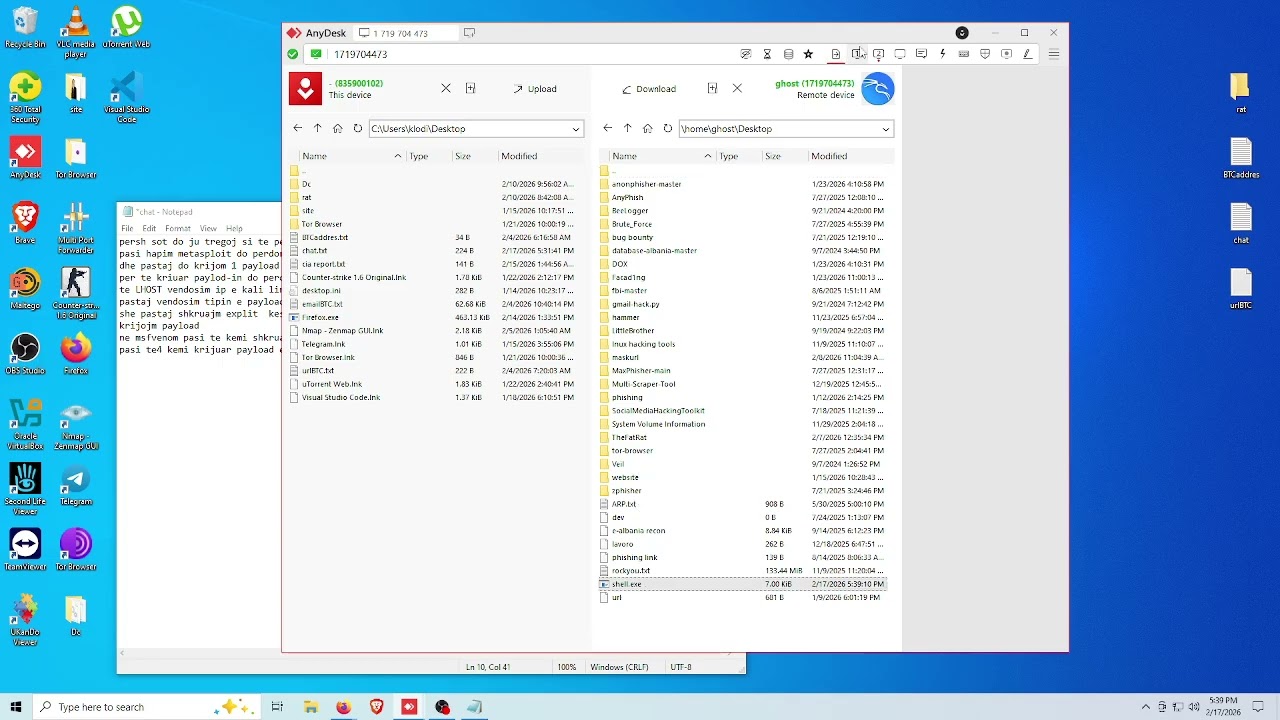Select the Maltego desktop shortcut

[x=25, y=289]
